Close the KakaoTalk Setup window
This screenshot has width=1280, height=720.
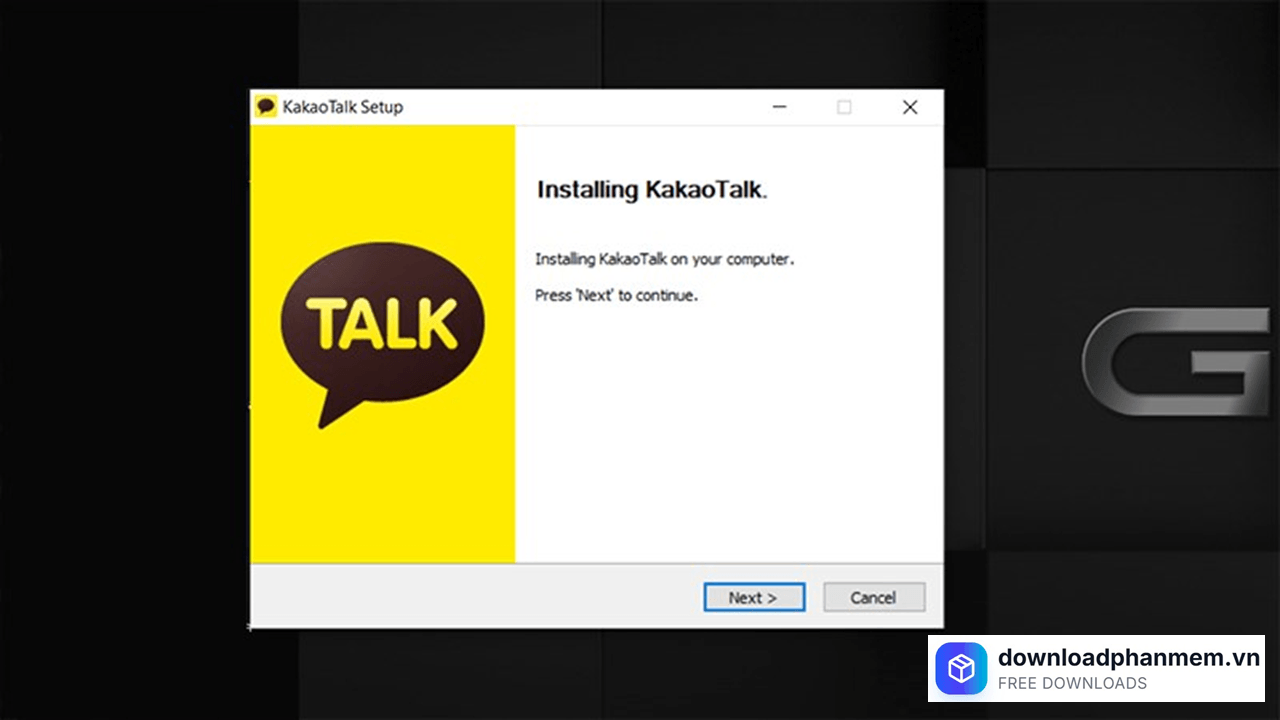click(x=909, y=107)
